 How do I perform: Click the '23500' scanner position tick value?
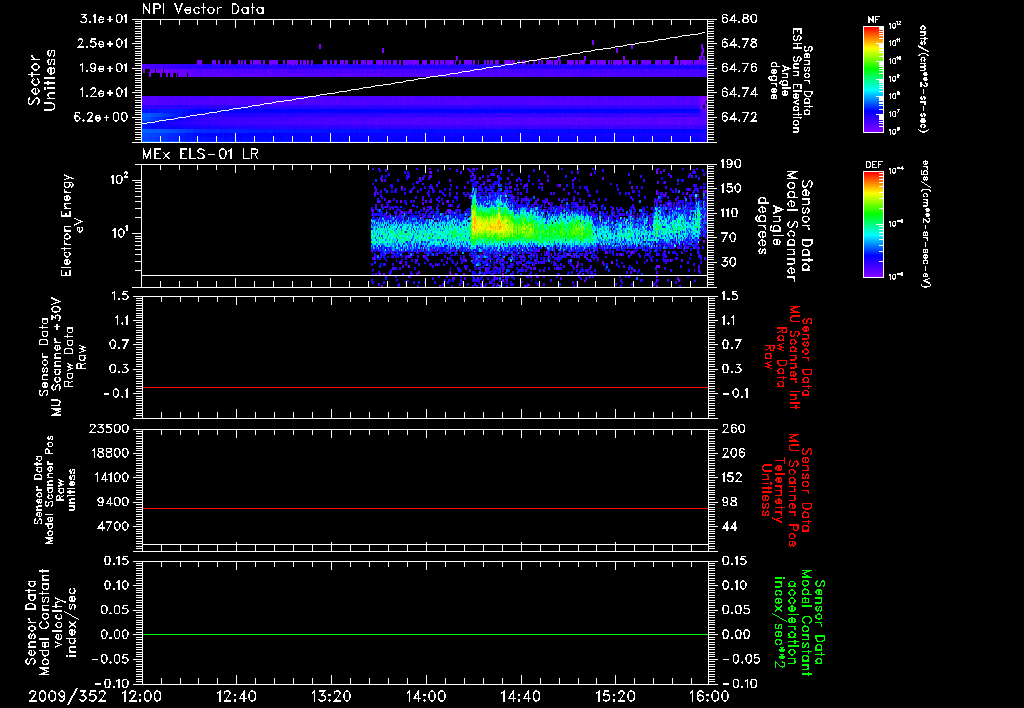tap(109, 428)
